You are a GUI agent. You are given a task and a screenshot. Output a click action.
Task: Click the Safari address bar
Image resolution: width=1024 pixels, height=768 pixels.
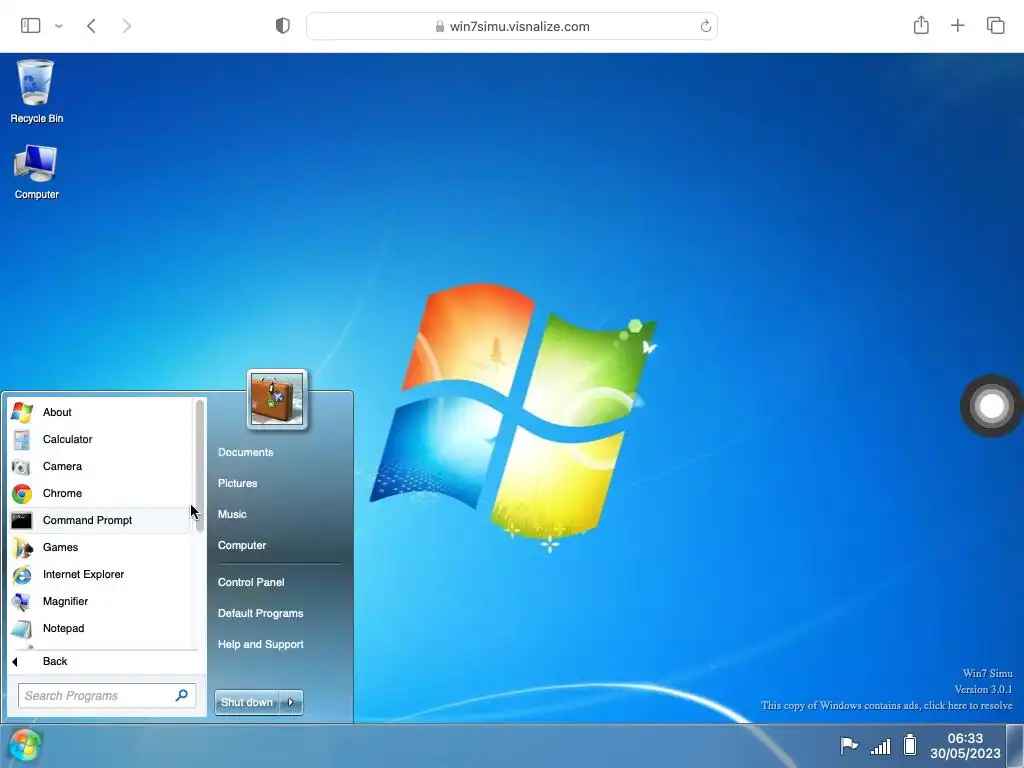512,26
